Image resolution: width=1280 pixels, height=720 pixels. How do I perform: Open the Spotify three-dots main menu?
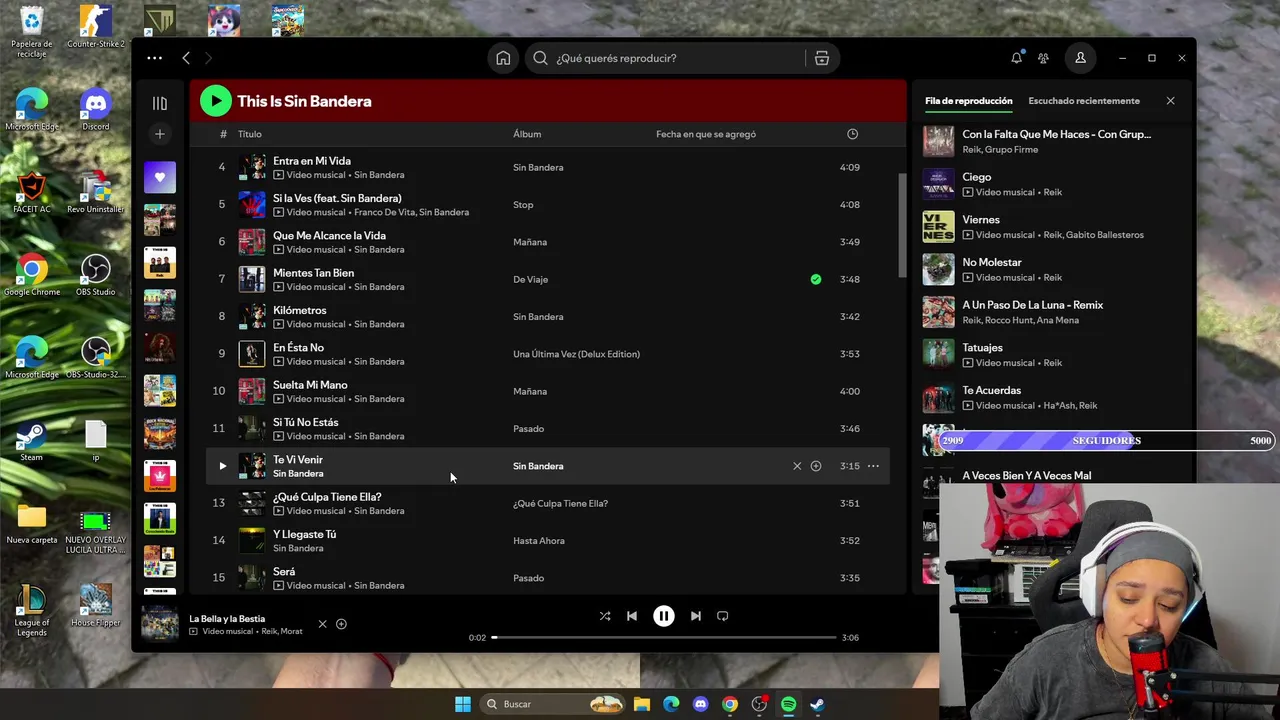(154, 58)
